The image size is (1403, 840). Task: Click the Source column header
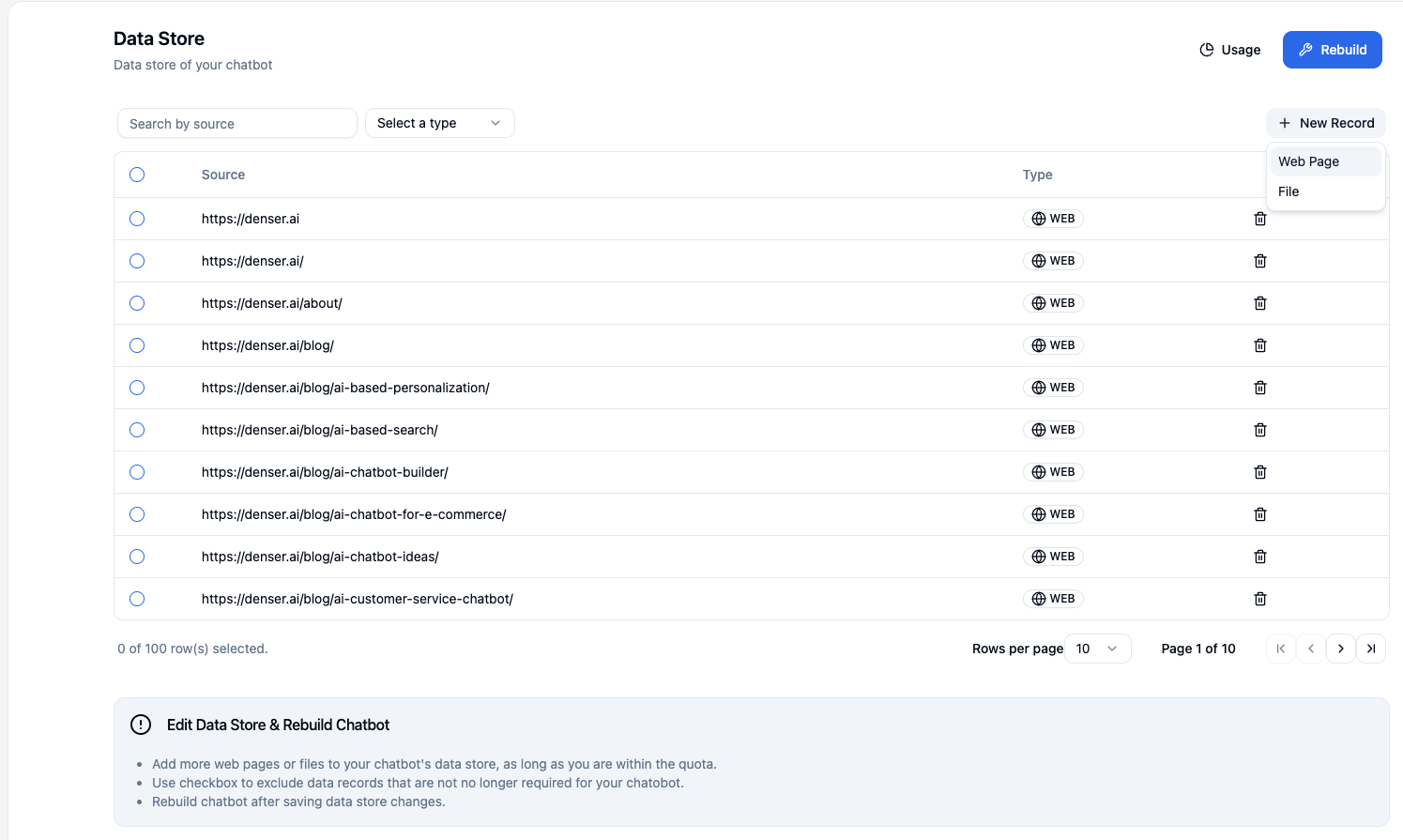pos(223,175)
